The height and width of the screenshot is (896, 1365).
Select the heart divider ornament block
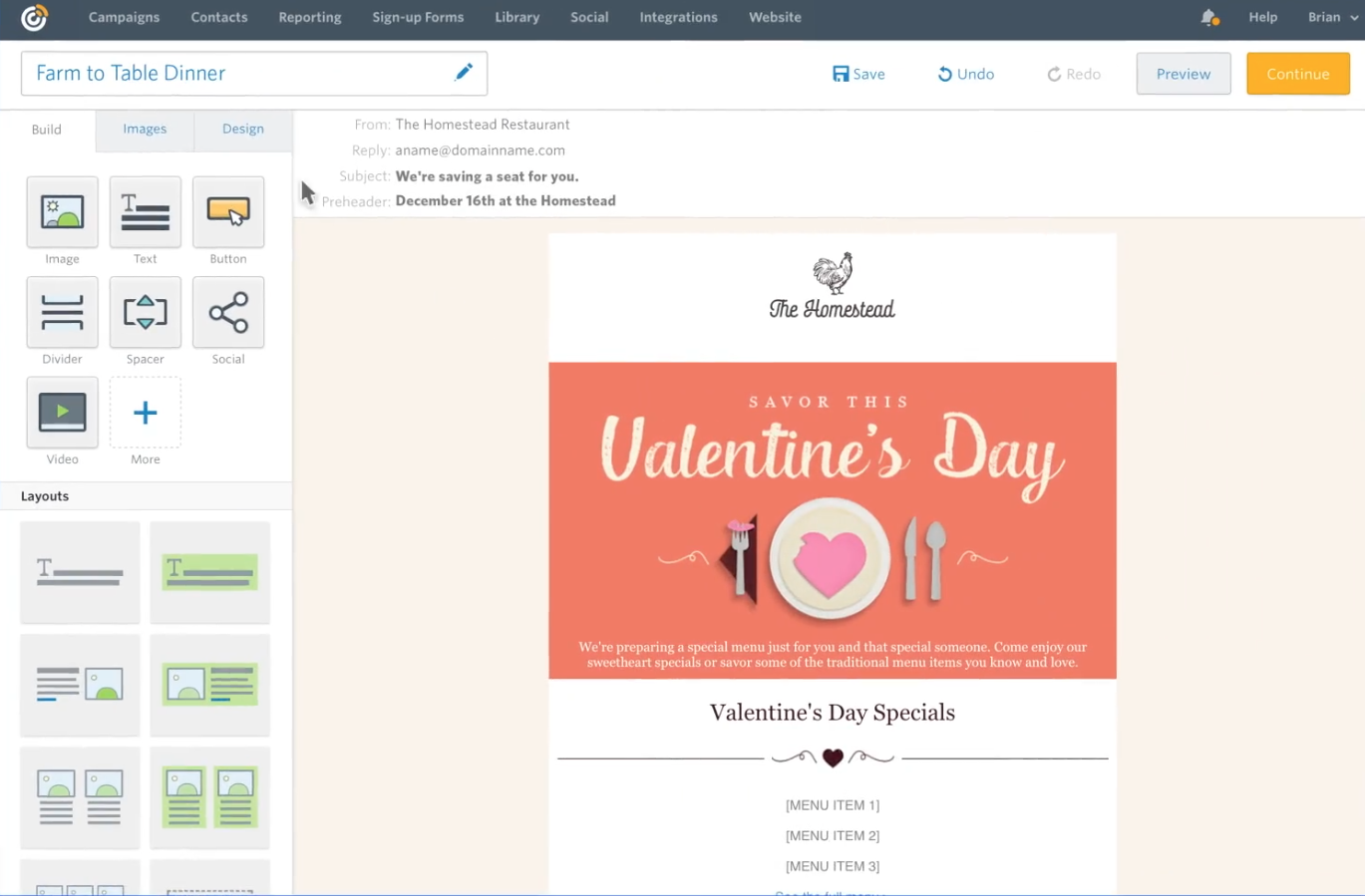point(833,757)
